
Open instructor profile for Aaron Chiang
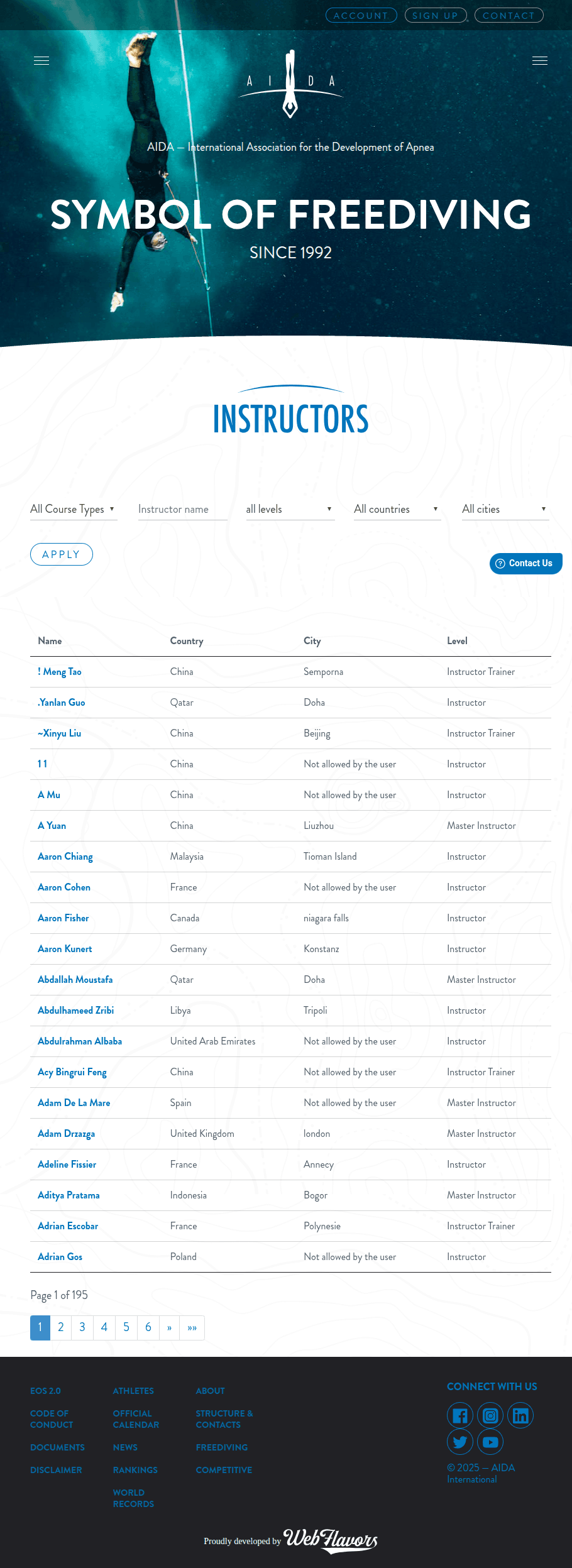tap(65, 856)
